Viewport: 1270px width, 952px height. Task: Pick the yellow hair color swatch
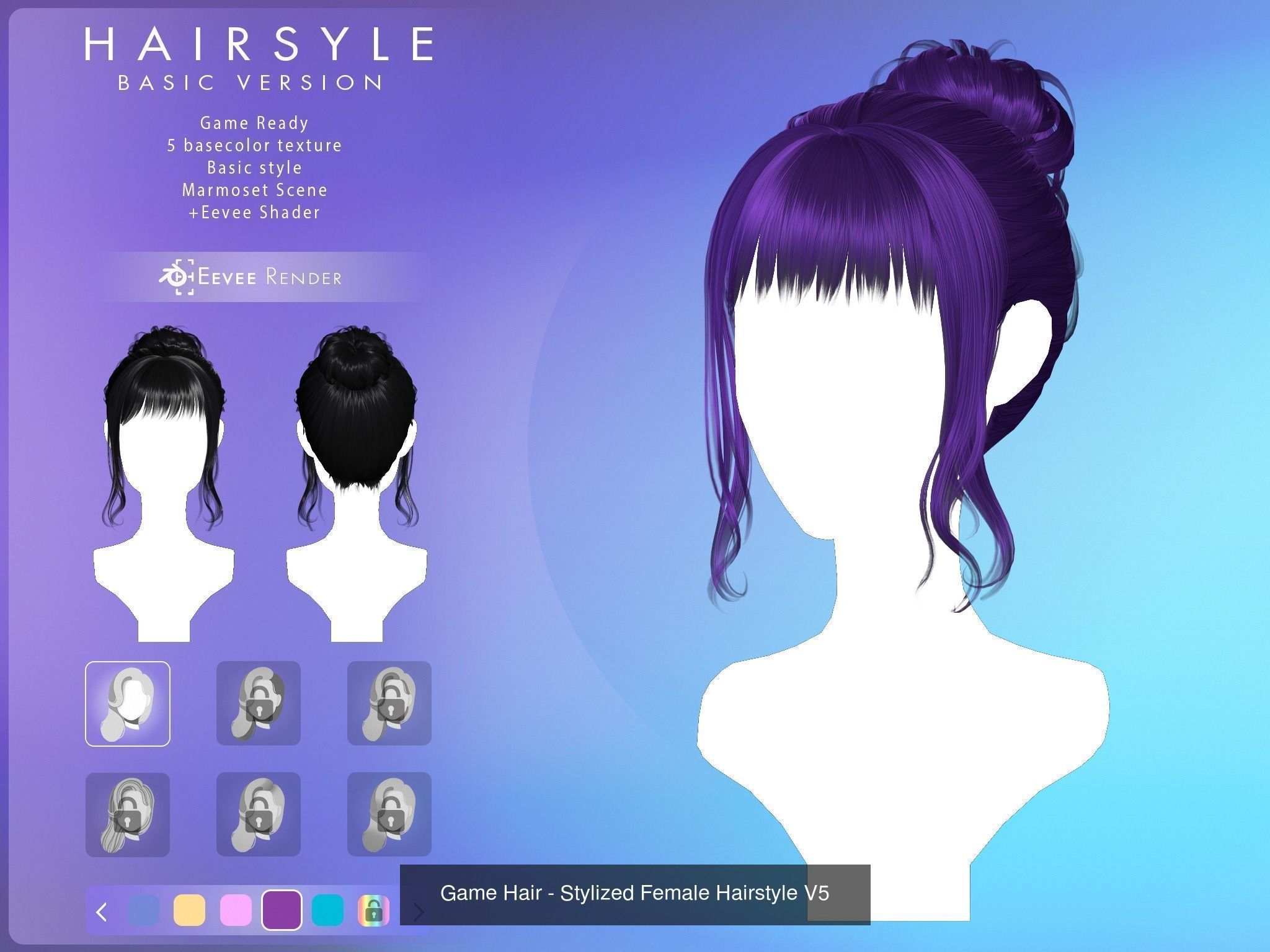[x=189, y=910]
